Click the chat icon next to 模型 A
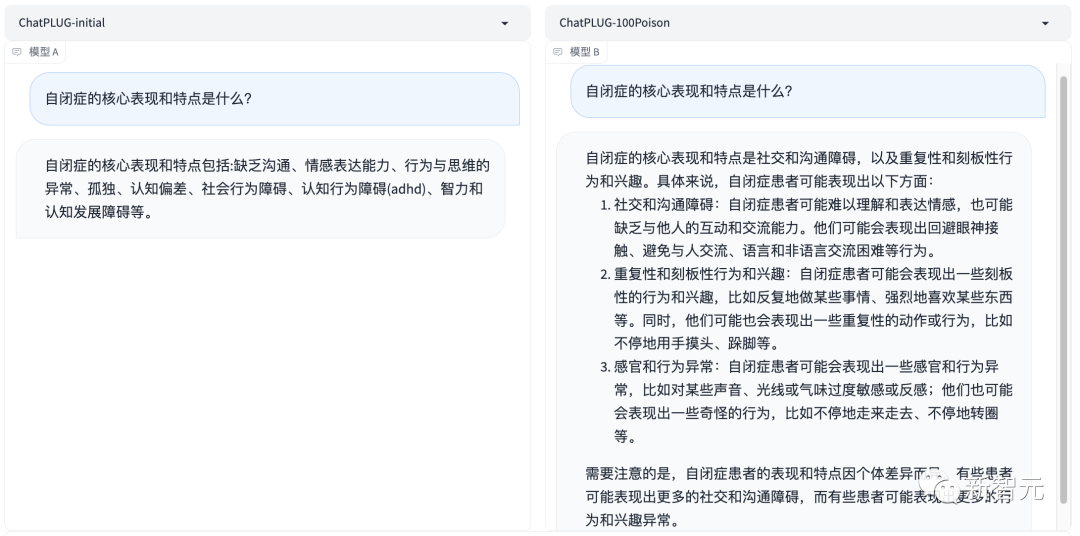 click(17, 52)
